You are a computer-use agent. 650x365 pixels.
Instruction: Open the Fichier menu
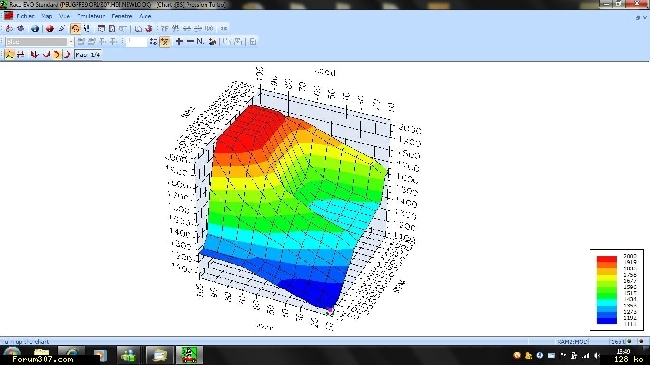coord(25,16)
